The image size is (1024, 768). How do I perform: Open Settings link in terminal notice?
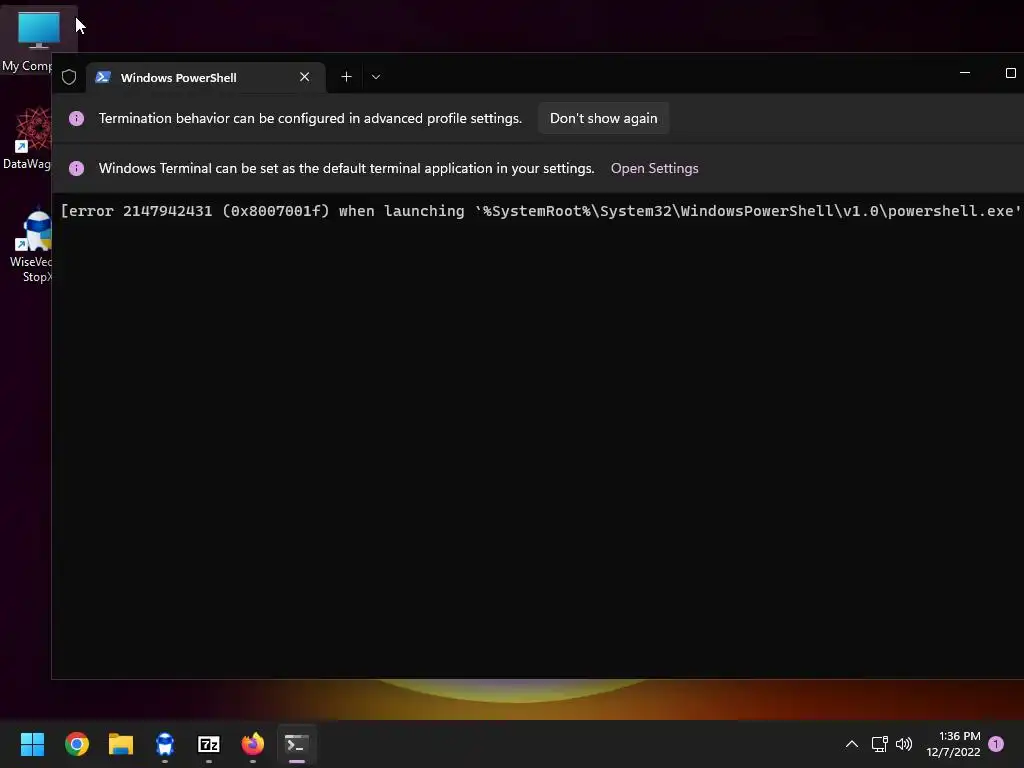(x=654, y=168)
